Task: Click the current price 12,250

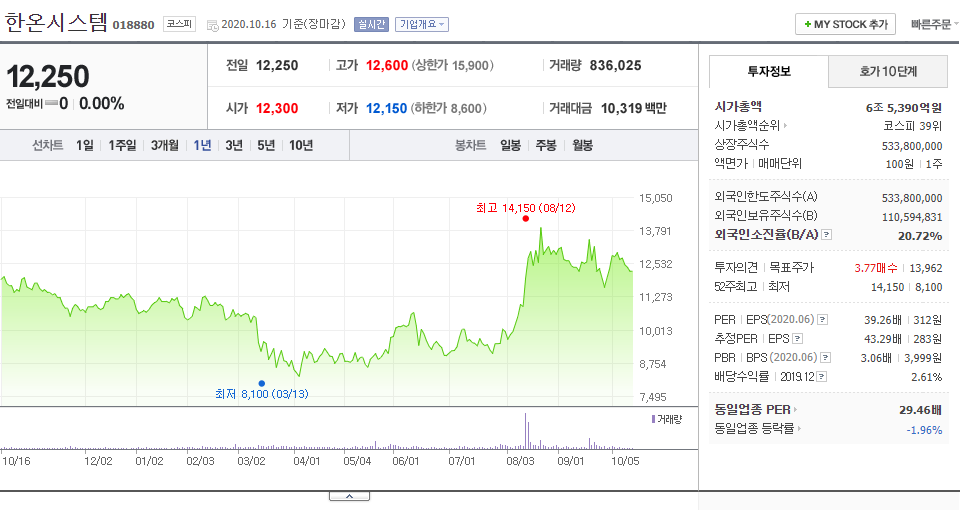Action: click(x=48, y=77)
